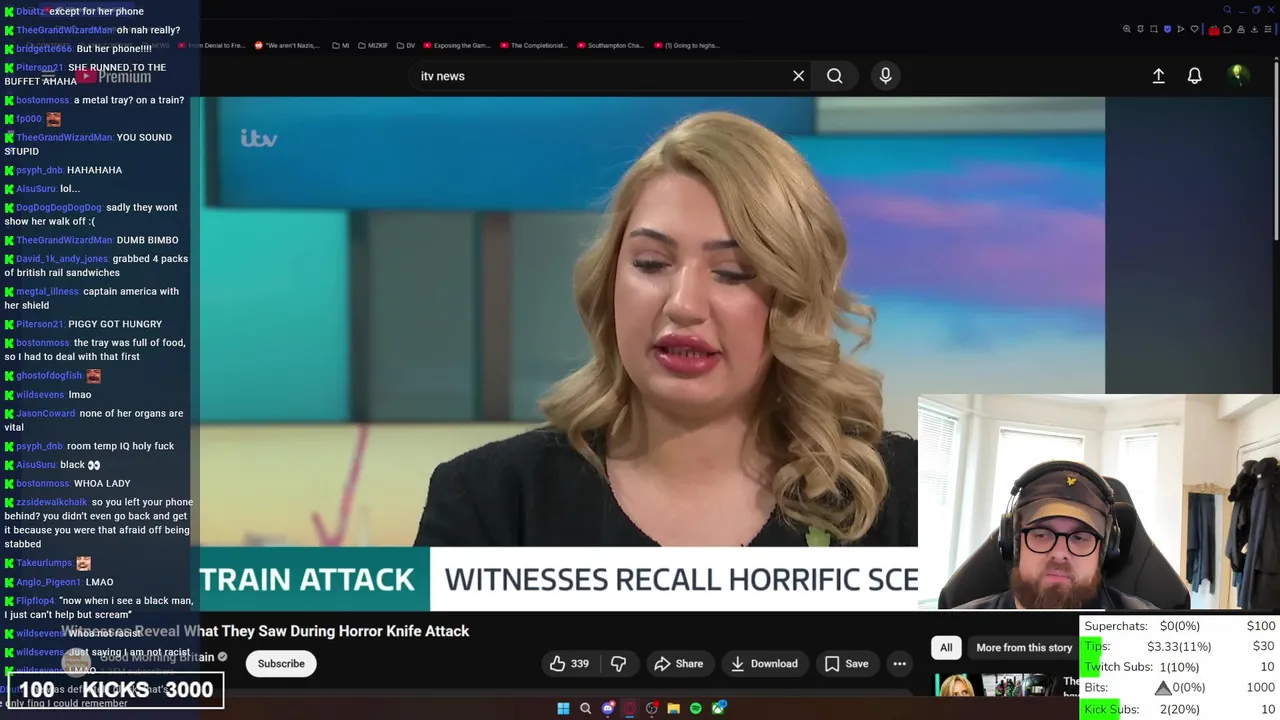Click the snapshot icon in the address bar

tap(1153, 29)
